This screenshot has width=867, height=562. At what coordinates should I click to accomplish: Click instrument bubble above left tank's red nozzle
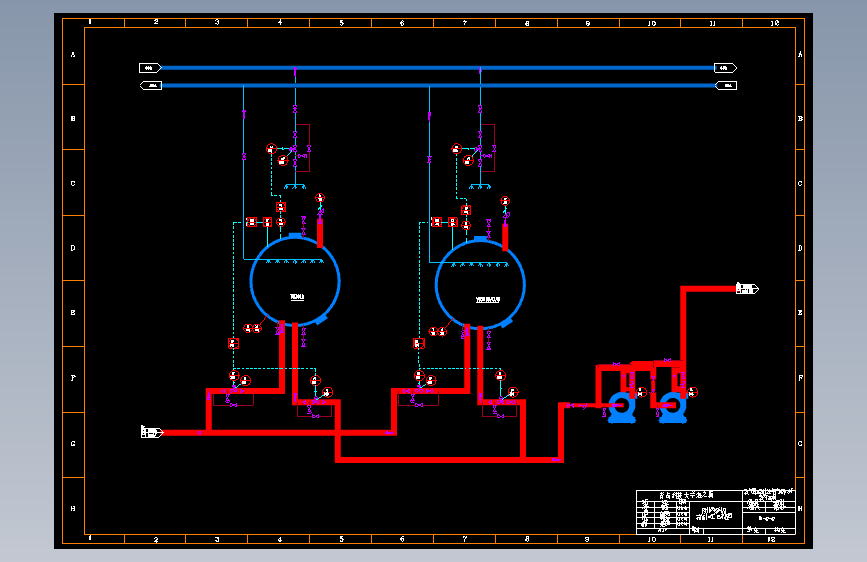(x=320, y=197)
